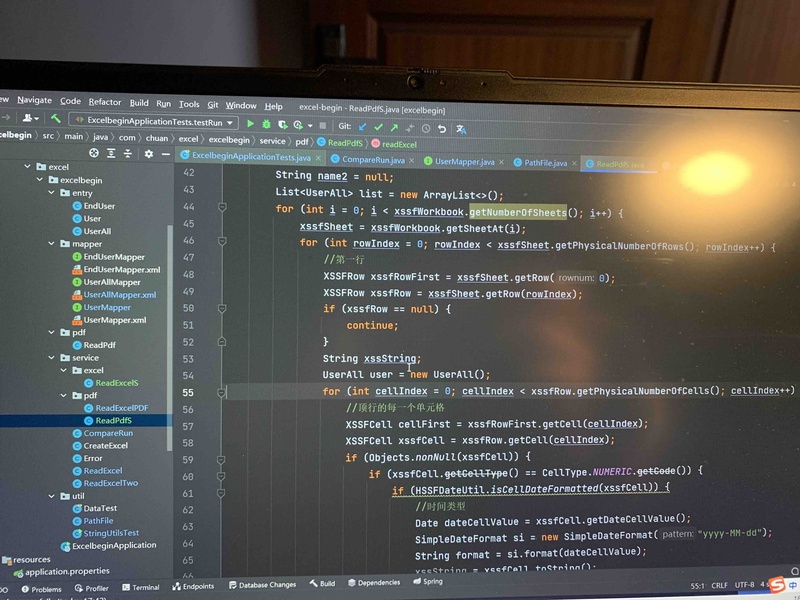This screenshot has height=600, width=800.
Task: Click the 55:1 caret position indicator
Action: [x=697, y=586]
